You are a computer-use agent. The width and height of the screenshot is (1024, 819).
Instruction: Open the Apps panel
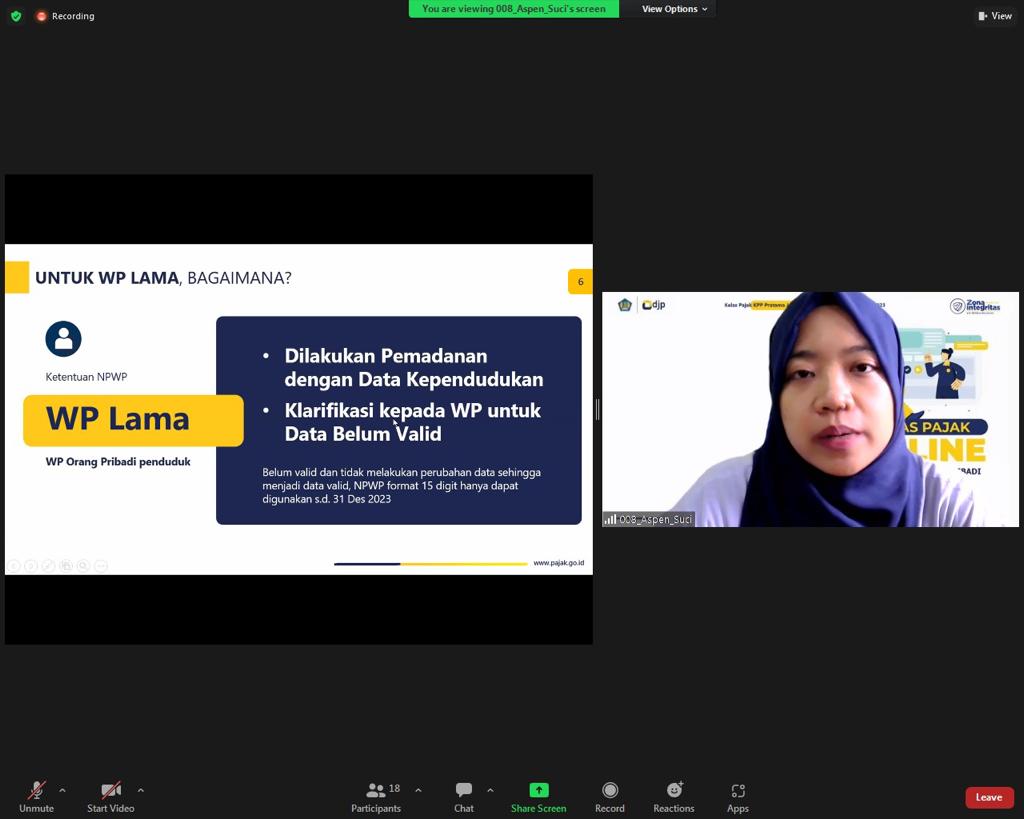(737, 796)
